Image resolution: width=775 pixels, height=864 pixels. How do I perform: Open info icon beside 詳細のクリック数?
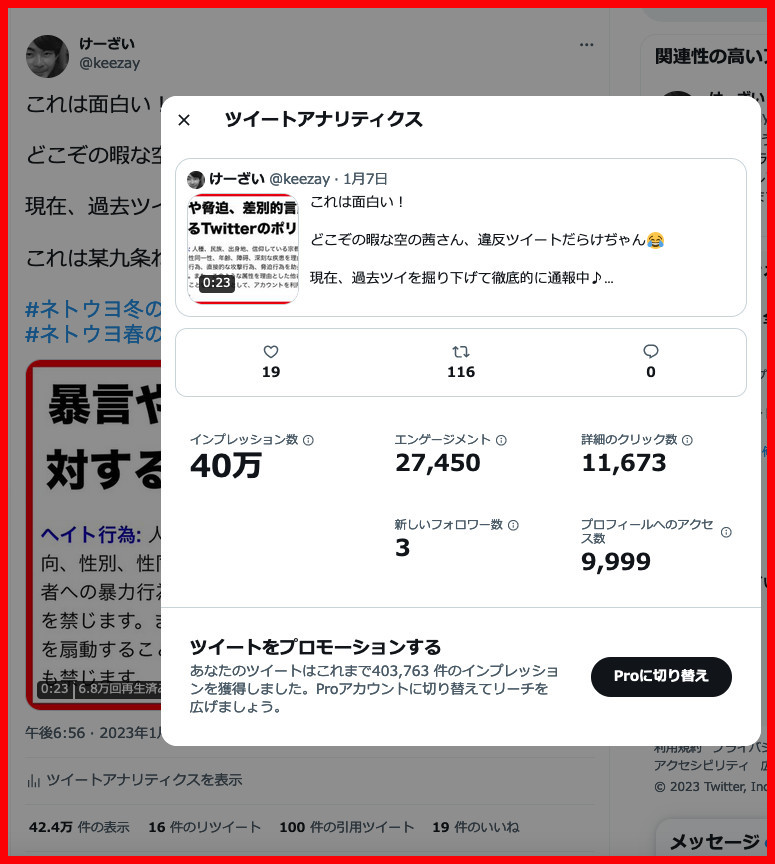(x=687, y=440)
